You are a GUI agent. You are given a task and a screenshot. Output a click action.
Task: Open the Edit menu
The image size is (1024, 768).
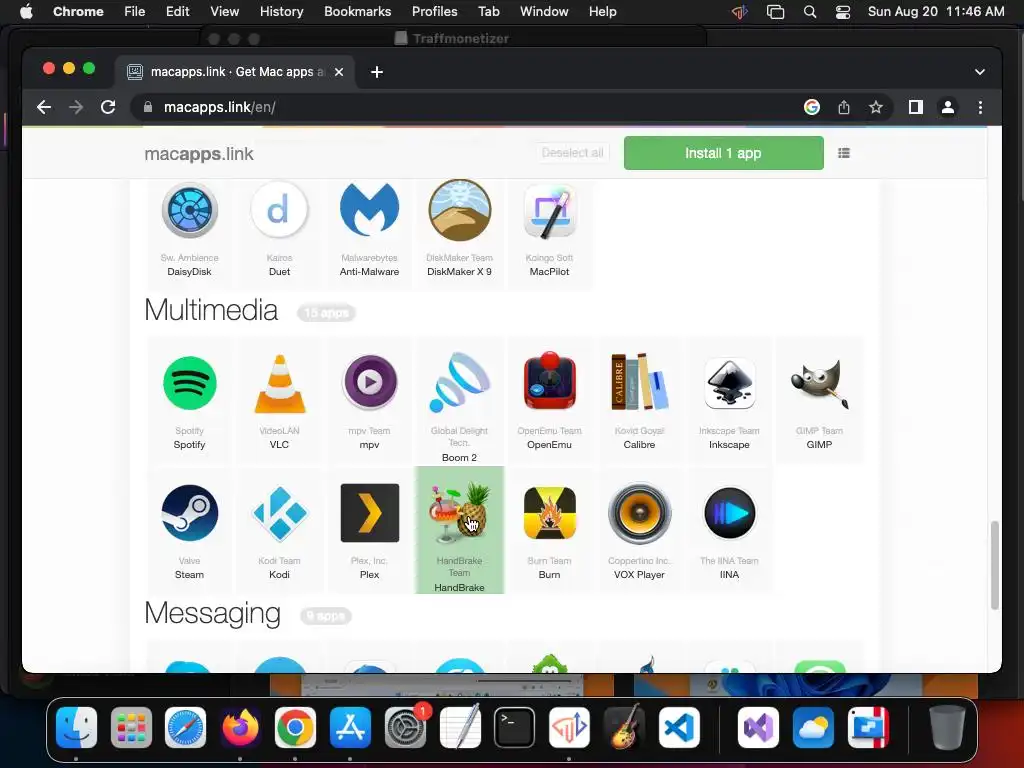[178, 12]
